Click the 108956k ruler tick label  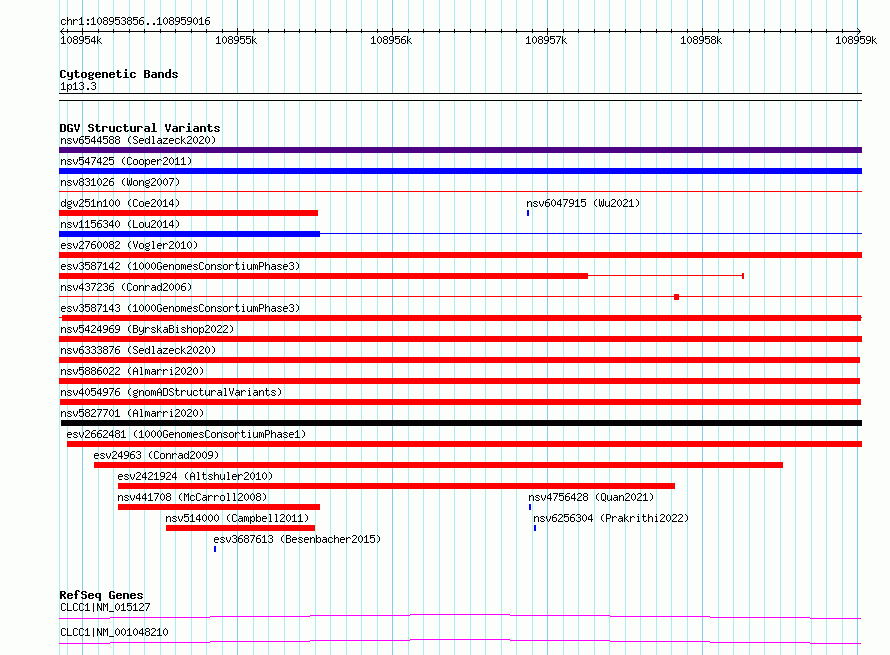[x=391, y=40]
